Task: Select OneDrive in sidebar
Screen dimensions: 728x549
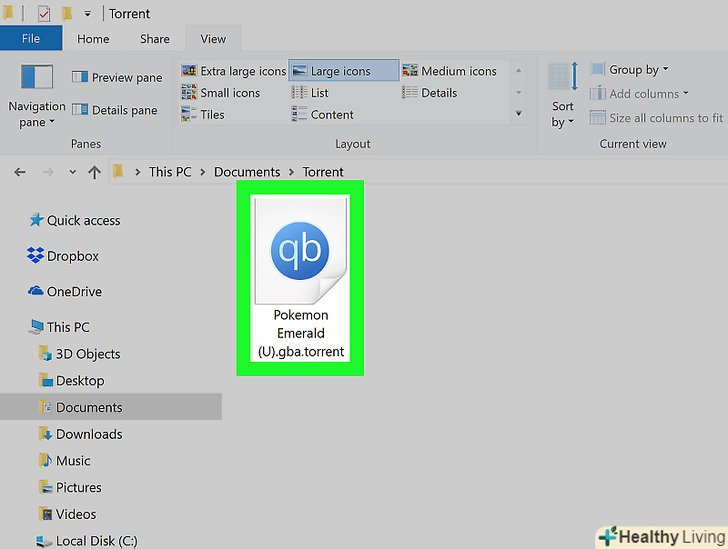Action: pyautogui.click(x=65, y=292)
